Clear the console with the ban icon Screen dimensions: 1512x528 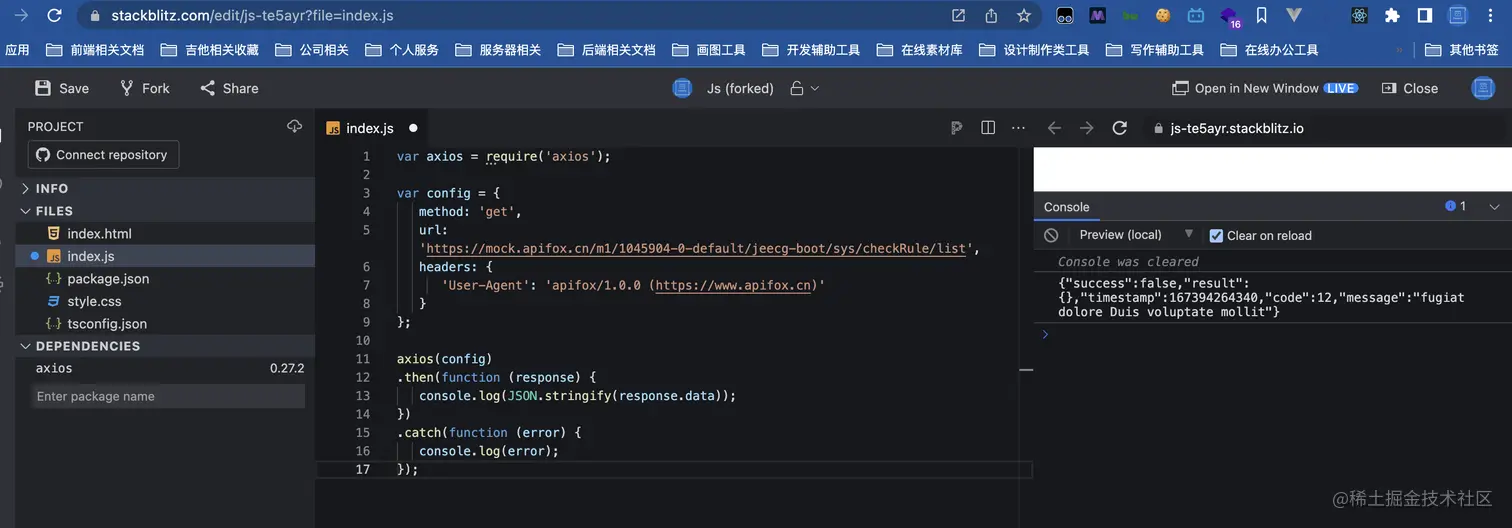pos(1051,235)
